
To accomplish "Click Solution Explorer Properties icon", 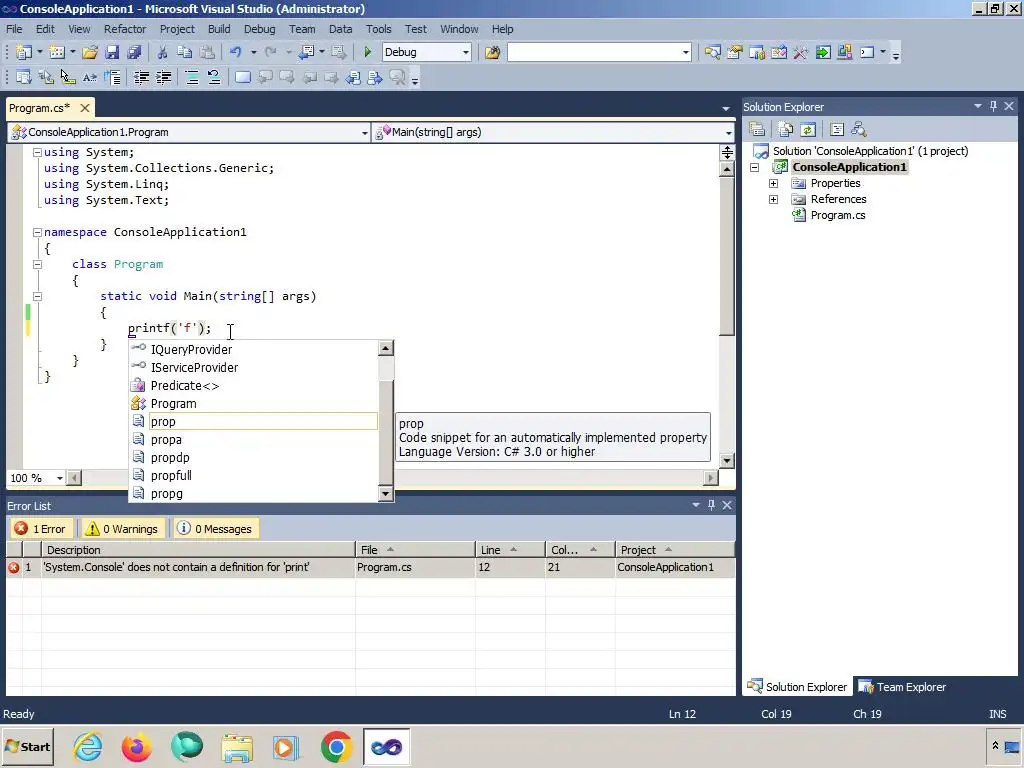I will point(757,129).
